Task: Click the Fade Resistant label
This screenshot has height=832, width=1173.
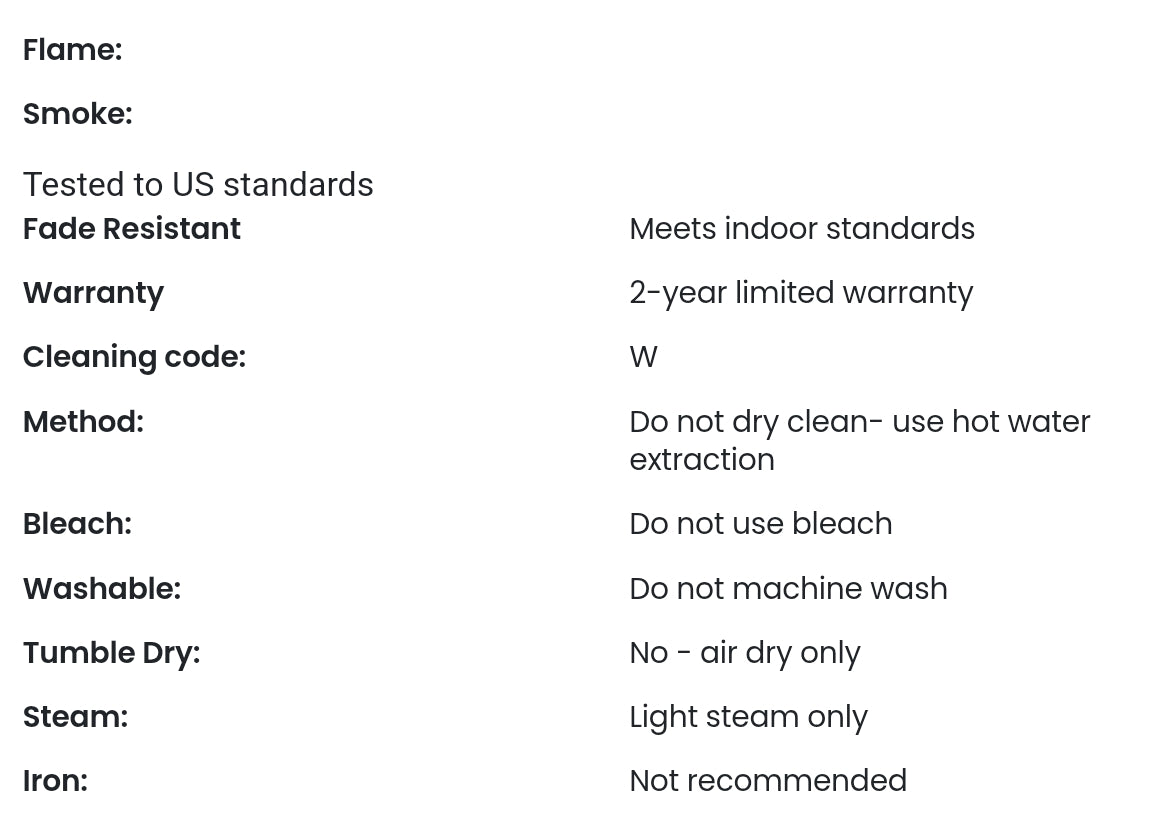Action: [x=131, y=229]
